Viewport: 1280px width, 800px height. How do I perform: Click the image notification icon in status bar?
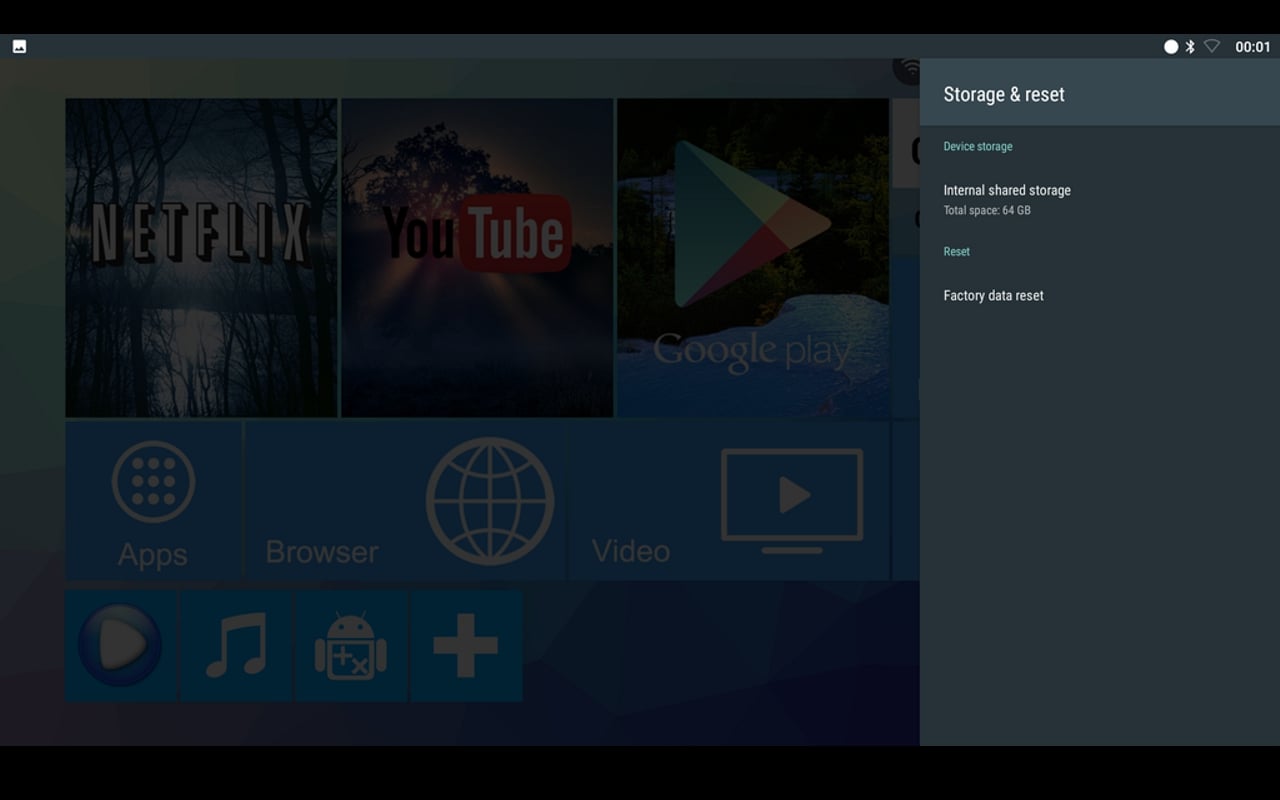(19, 46)
